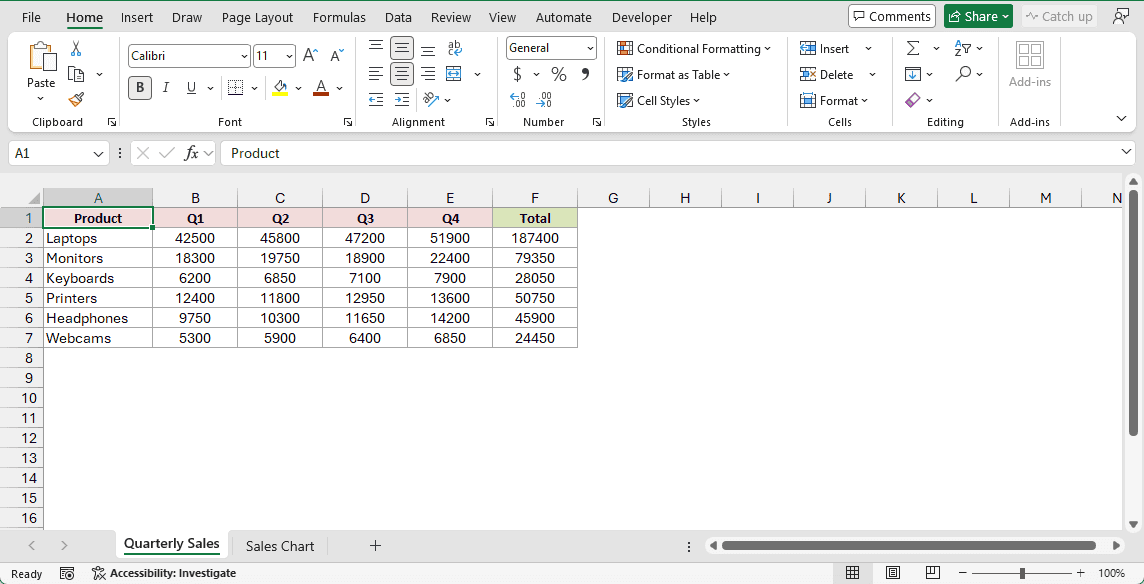Open the Data tab
The image size is (1144, 584).
[398, 18]
